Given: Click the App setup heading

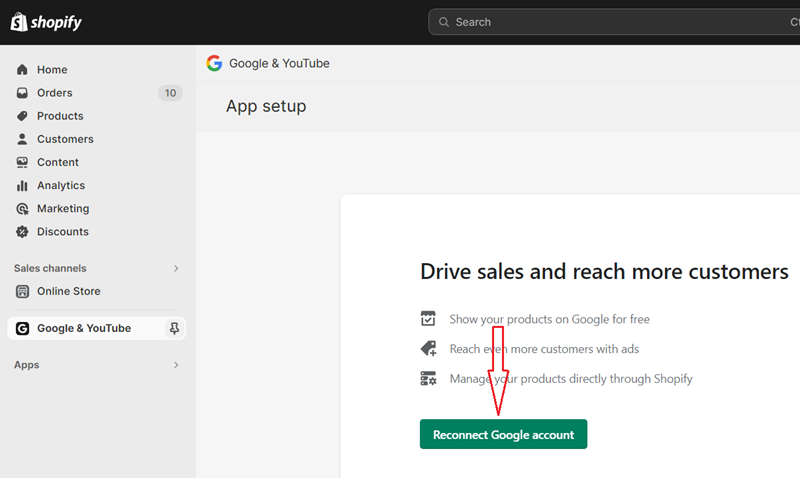Looking at the screenshot, I should pyautogui.click(x=266, y=106).
